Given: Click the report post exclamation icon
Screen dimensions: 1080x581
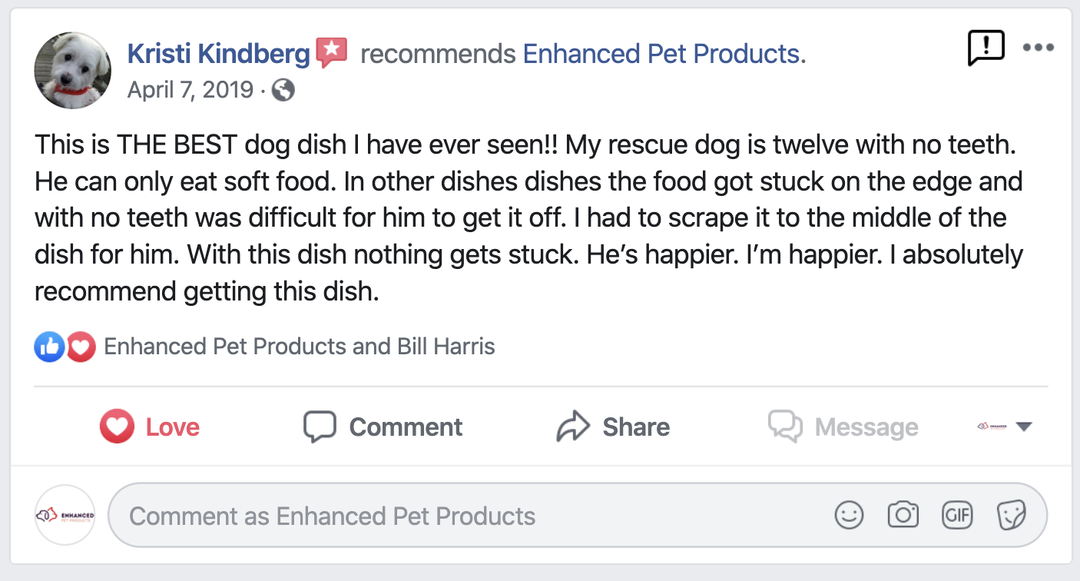Looking at the screenshot, I should (985, 47).
